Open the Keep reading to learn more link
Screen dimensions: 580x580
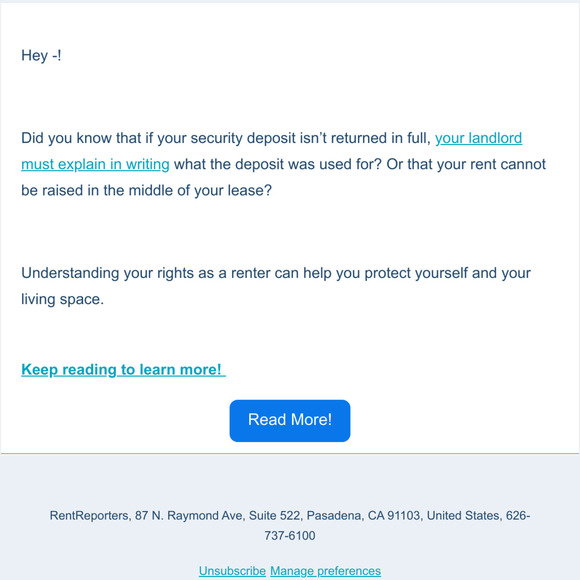click(123, 370)
